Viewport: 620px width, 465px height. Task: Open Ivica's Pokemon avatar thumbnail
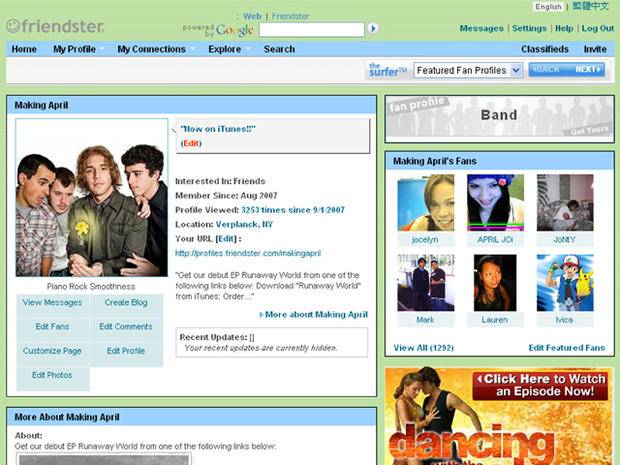(564, 283)
